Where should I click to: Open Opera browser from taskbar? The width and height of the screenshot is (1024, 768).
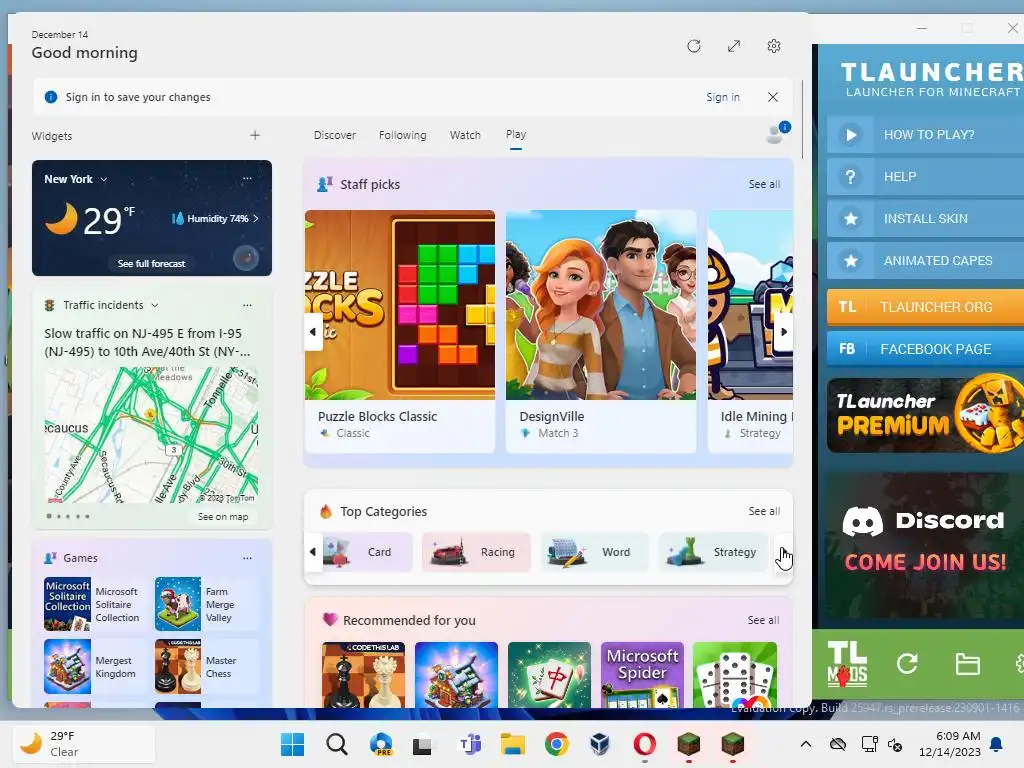[645, 744]
